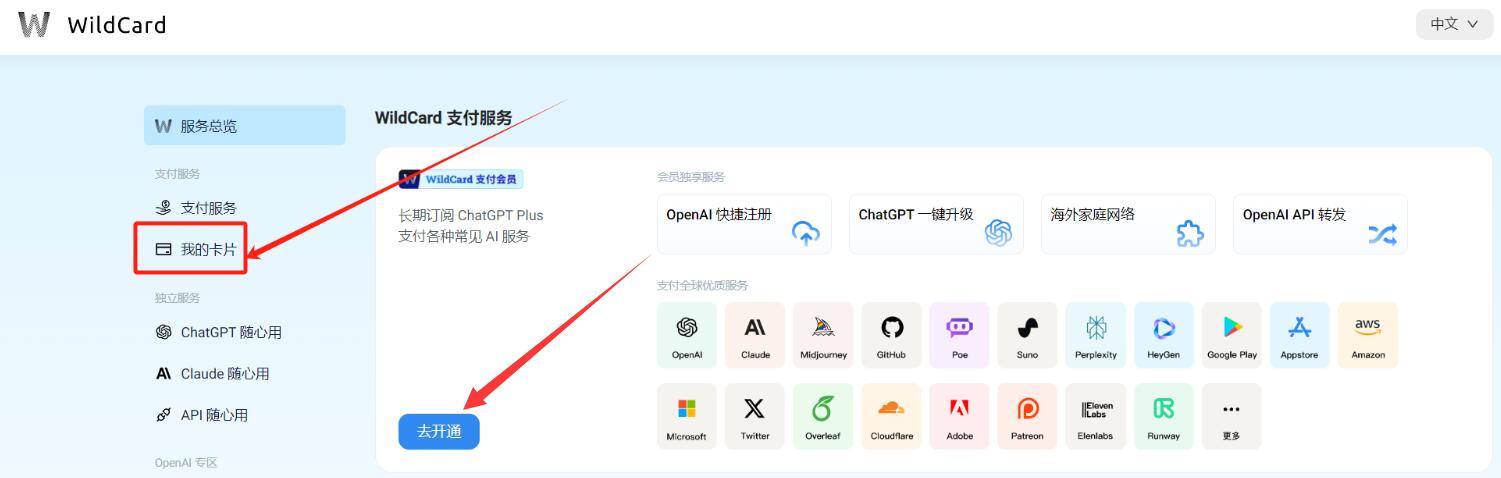The image size is (1501, 478).
Task: Click the 去开通 button
Action: point(439,431)
